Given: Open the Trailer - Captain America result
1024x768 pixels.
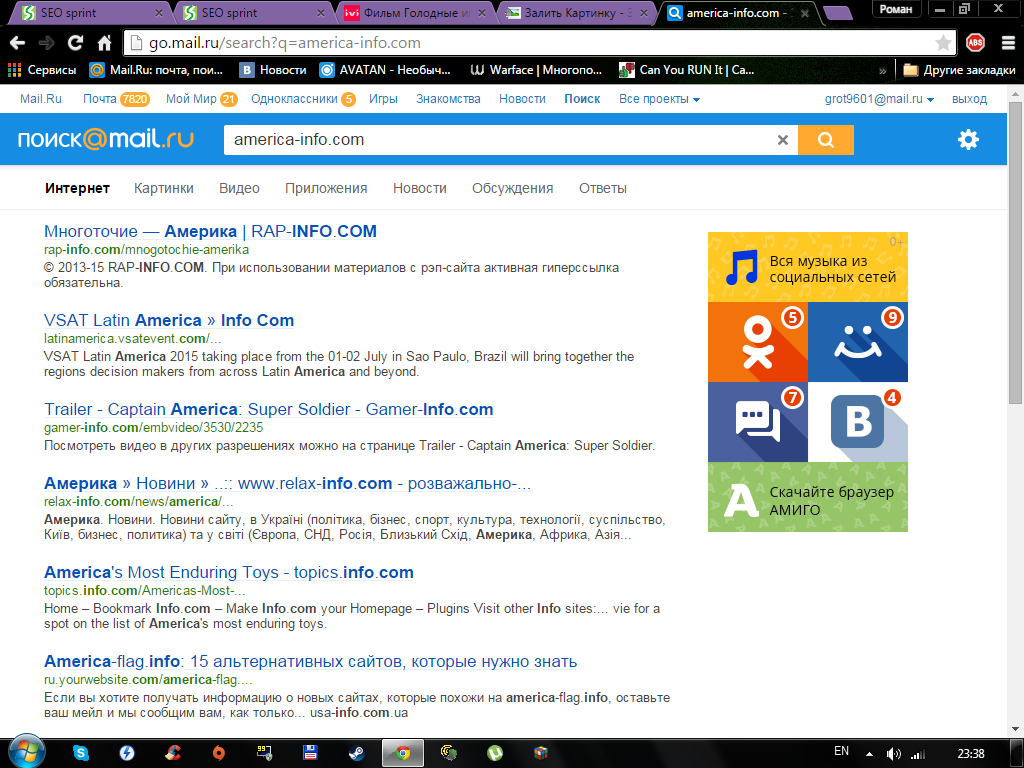Looking at the screenshot, I should (x=268, y=409).
